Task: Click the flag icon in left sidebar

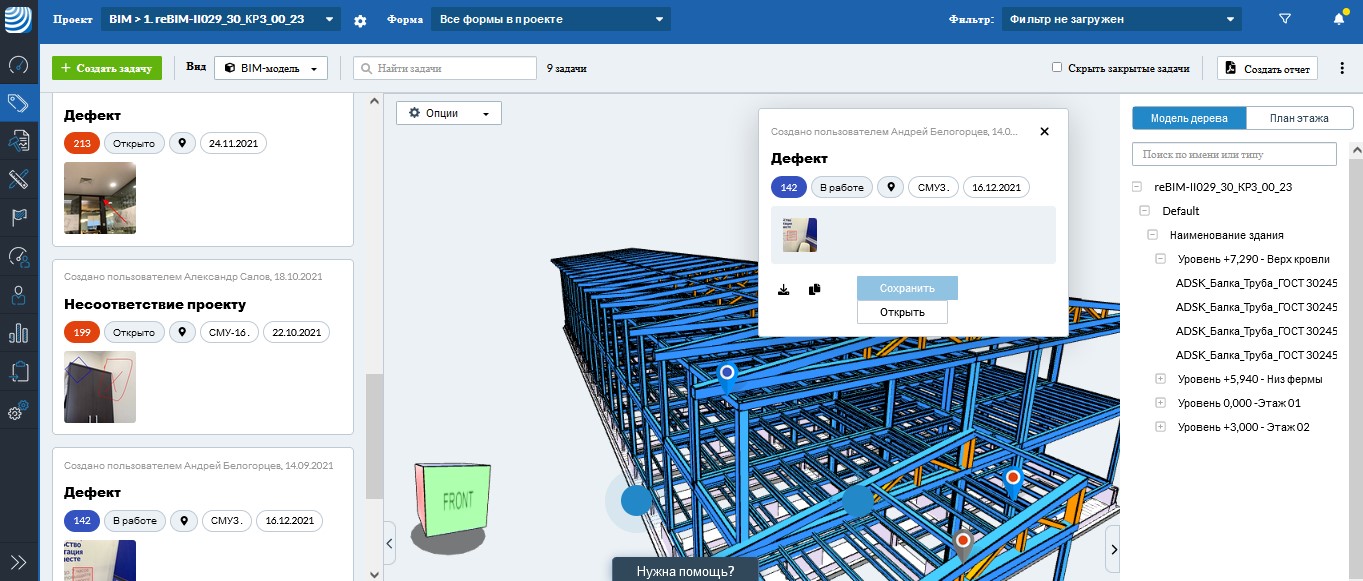Action: 18,217
